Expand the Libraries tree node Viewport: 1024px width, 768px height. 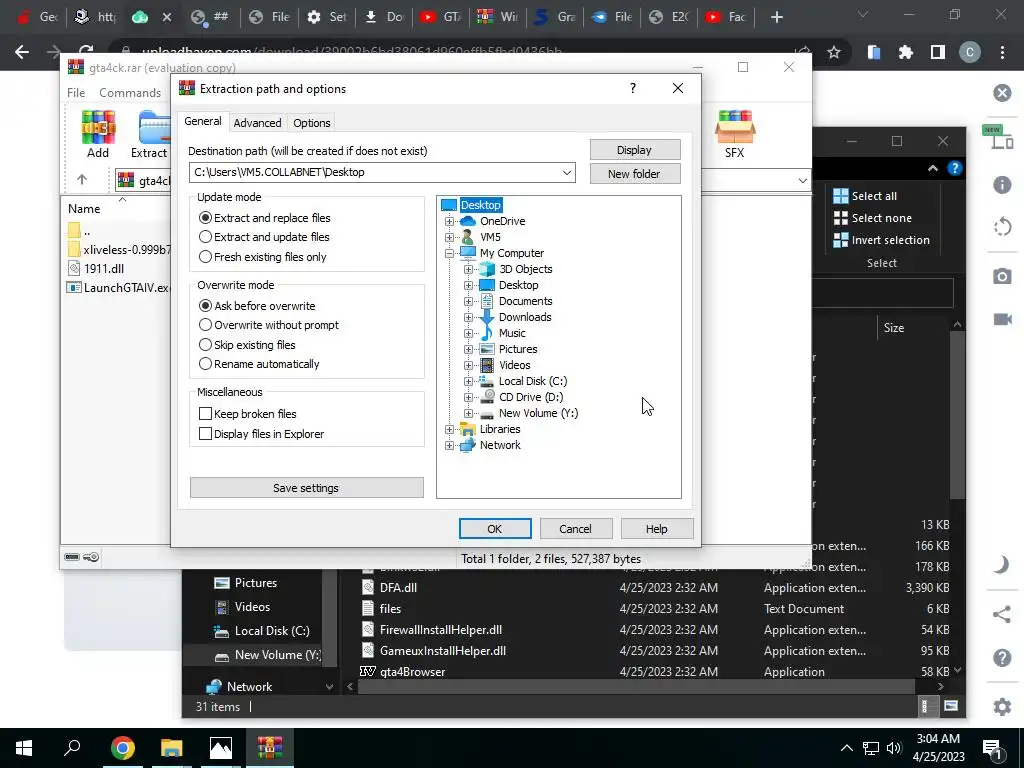[449, 429]
